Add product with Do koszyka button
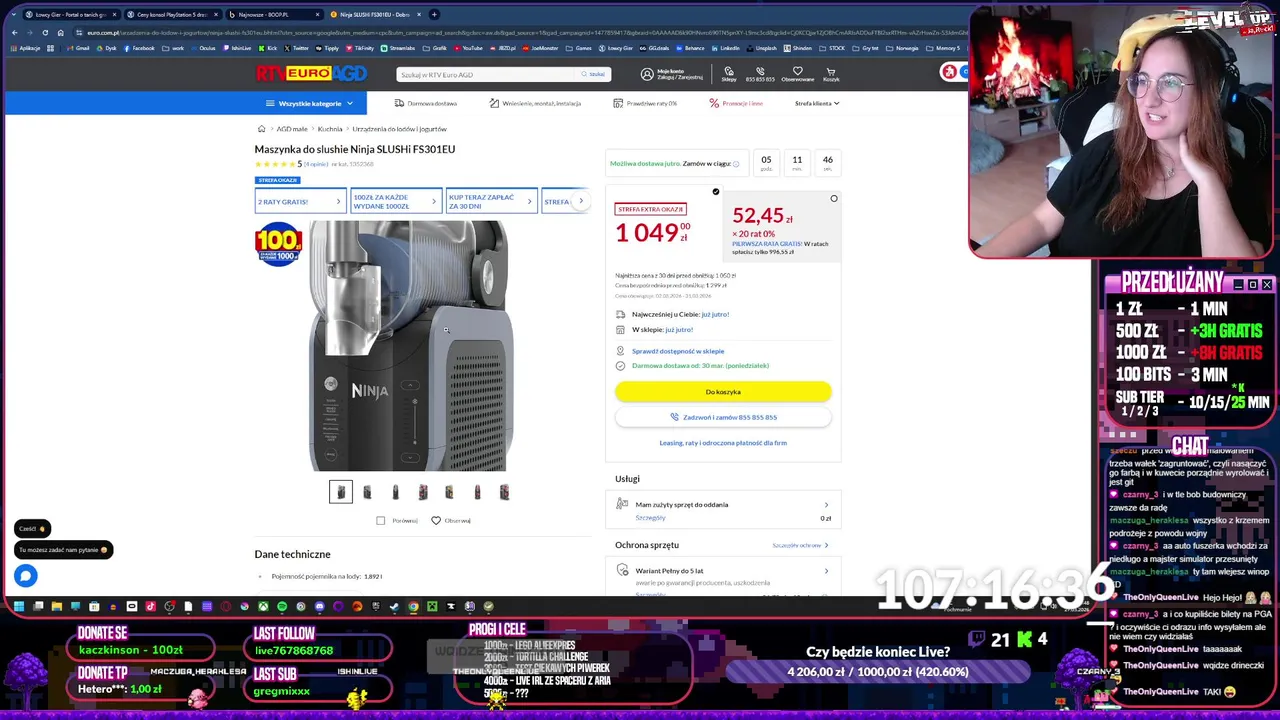 (723, 392)
